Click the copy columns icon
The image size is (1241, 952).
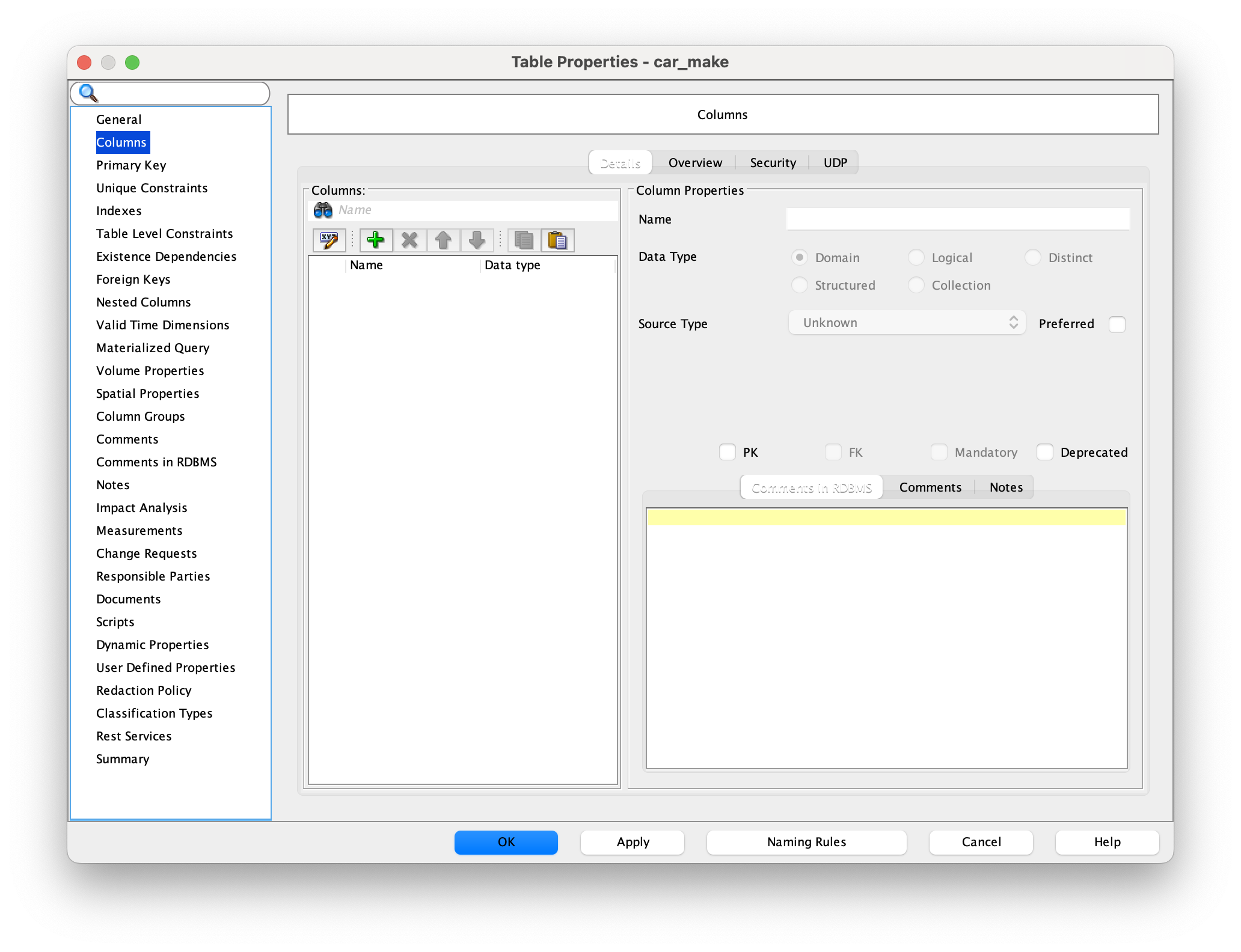524,240
